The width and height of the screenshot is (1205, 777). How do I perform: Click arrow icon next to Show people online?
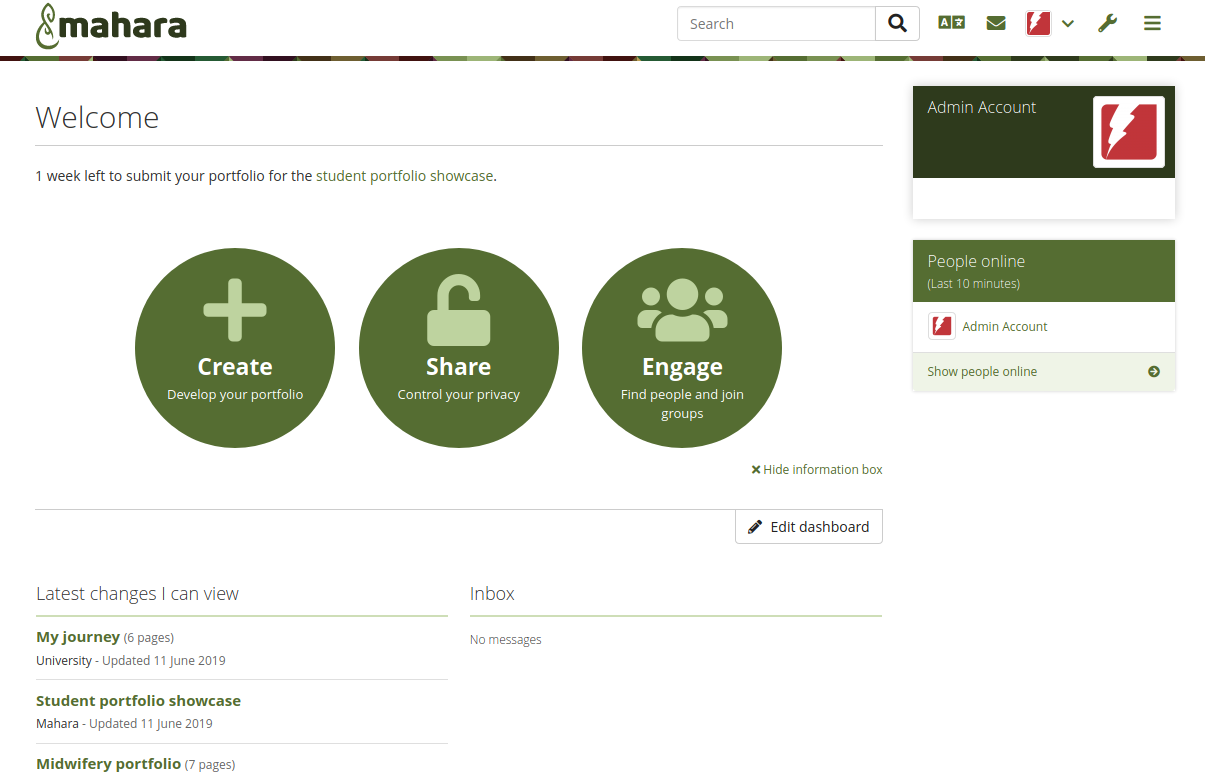[1154, 371]
